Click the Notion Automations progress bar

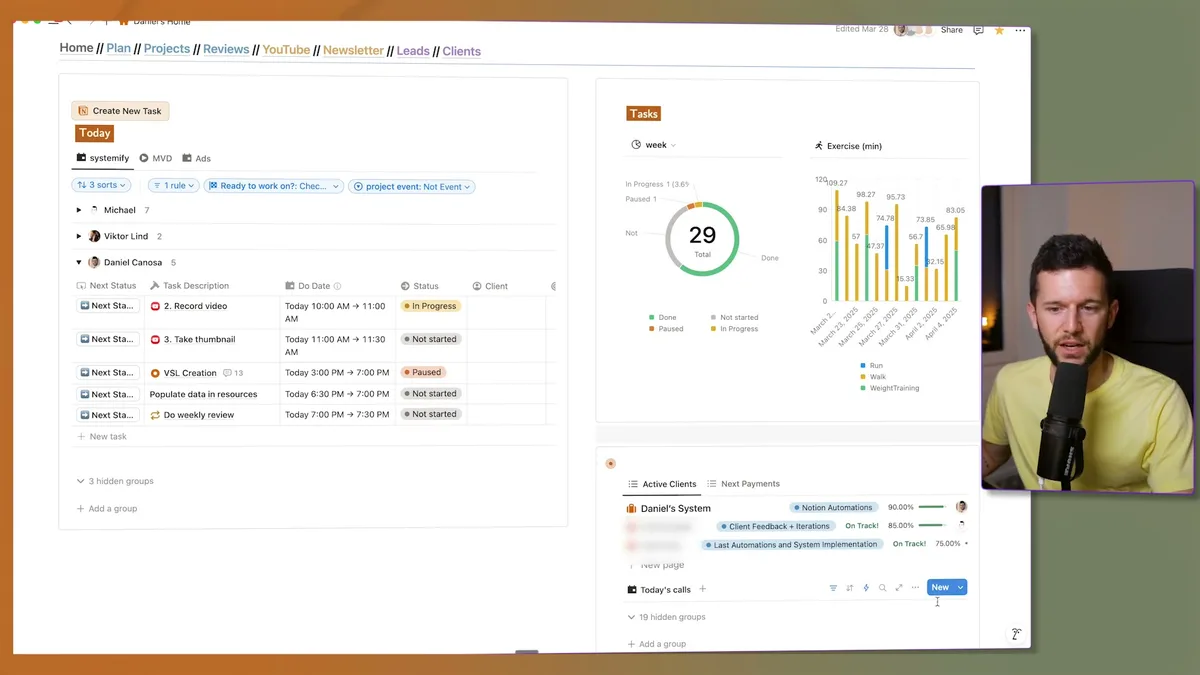(x=930, y=507)
